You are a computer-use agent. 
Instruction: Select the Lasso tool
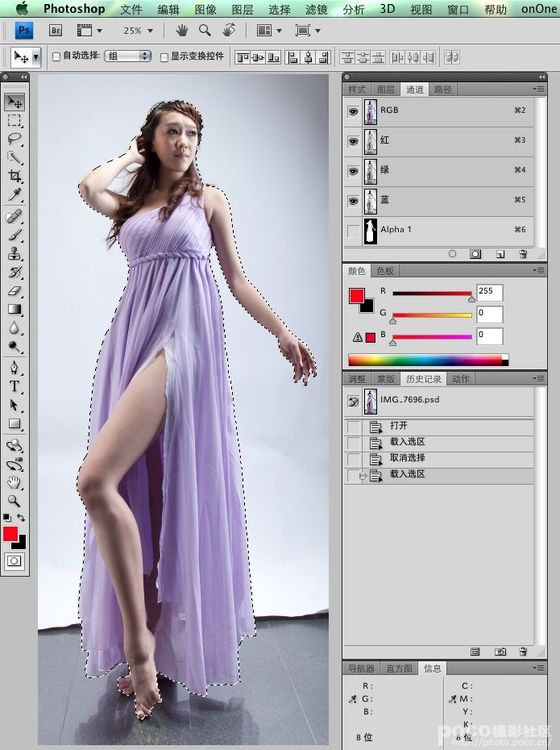point(15,139)
